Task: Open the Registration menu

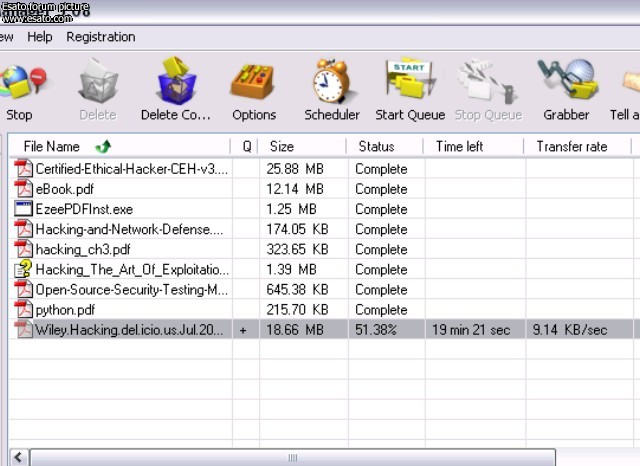Action: (x=101, y=37)
